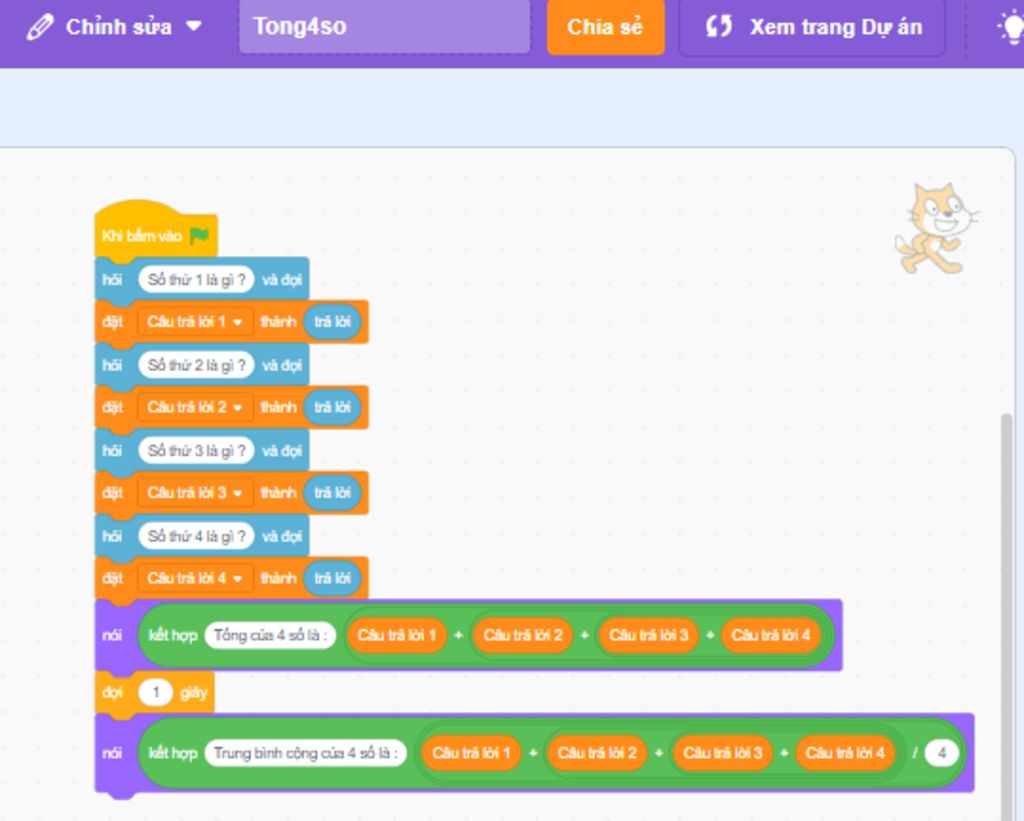Screen dimensions: 1024x821
Task: Click the kết hợp label in average block
Action: pyautogui.click(x=172, y=753)
